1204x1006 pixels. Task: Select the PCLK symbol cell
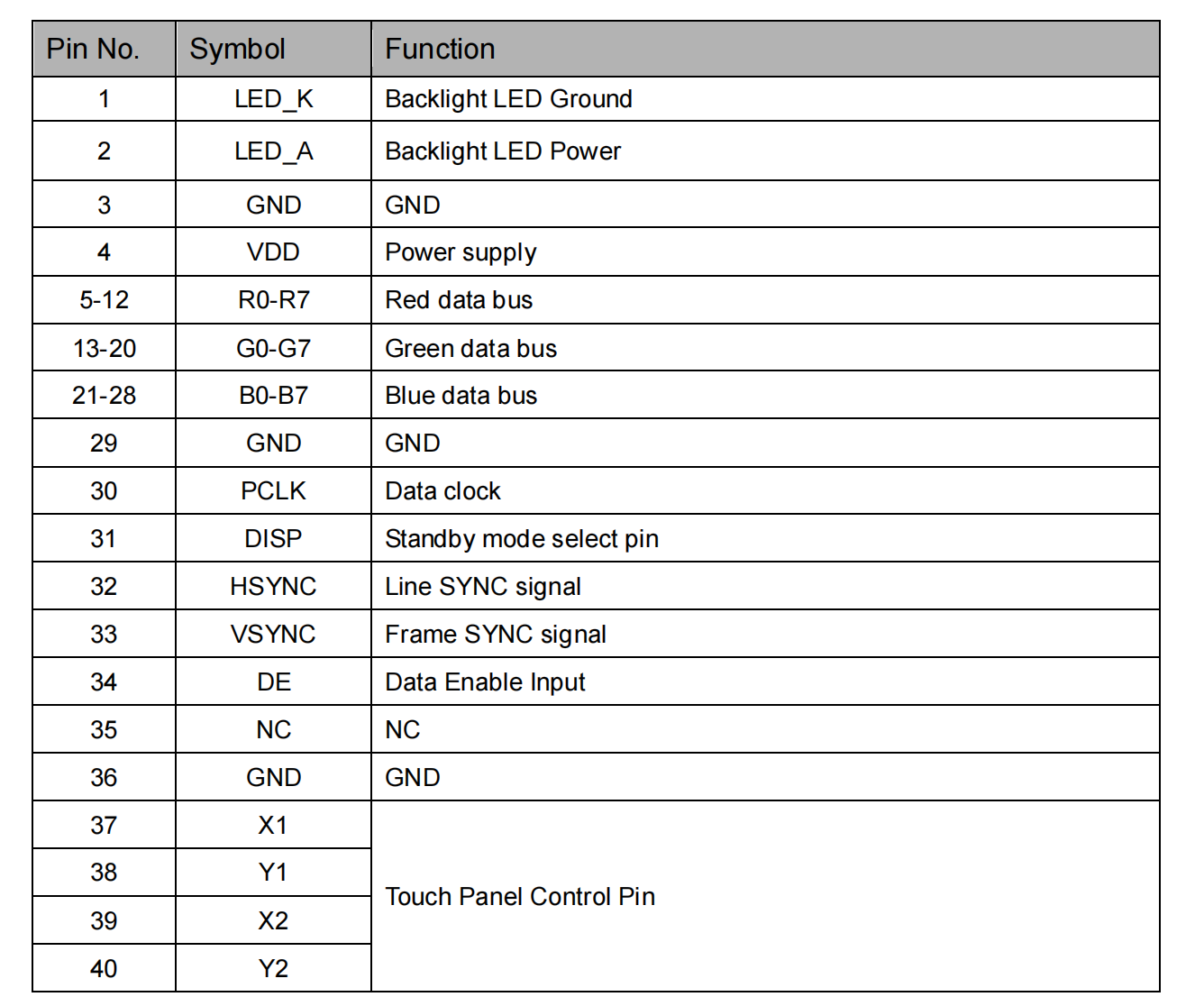273,491
